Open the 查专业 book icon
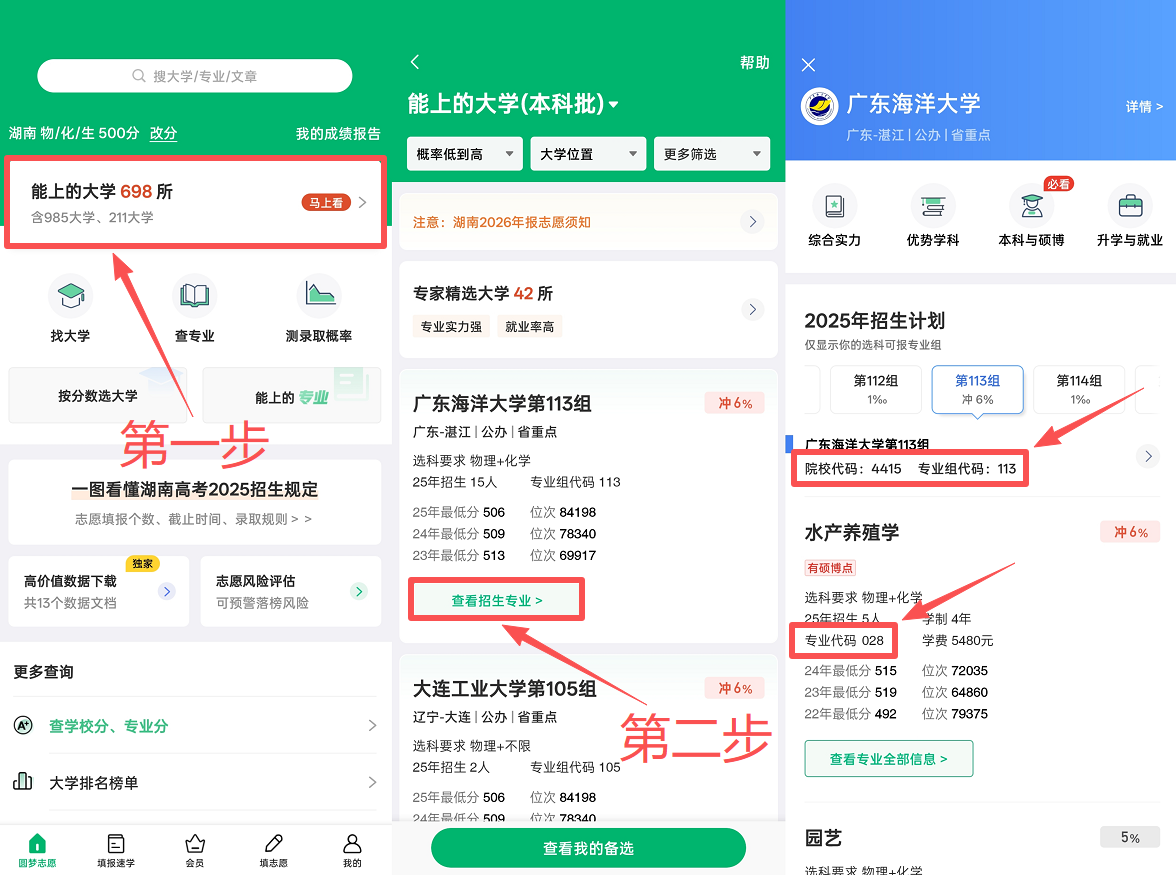 click(x=194, y=296)
